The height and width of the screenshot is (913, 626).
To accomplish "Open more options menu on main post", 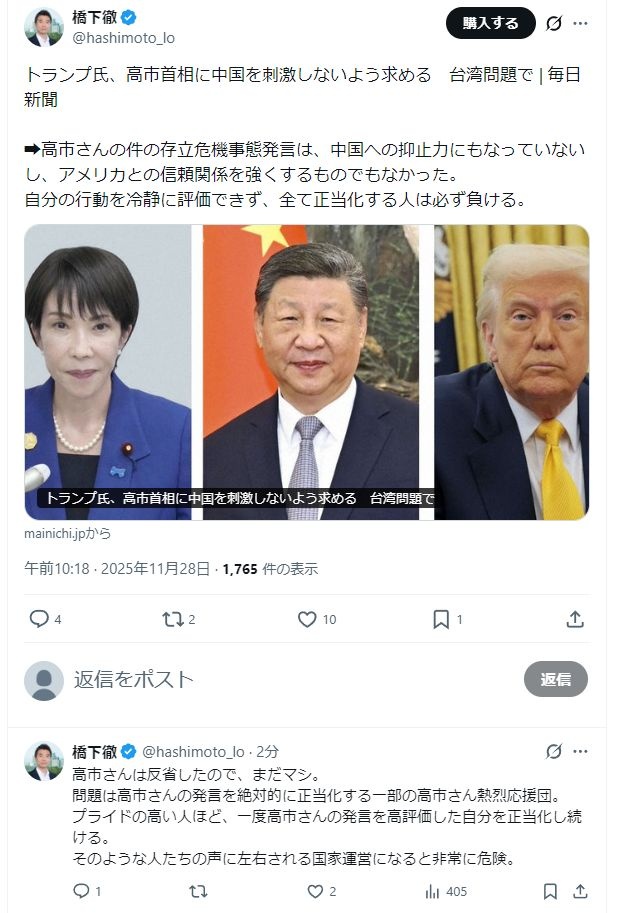I will [x=580, y=23].
